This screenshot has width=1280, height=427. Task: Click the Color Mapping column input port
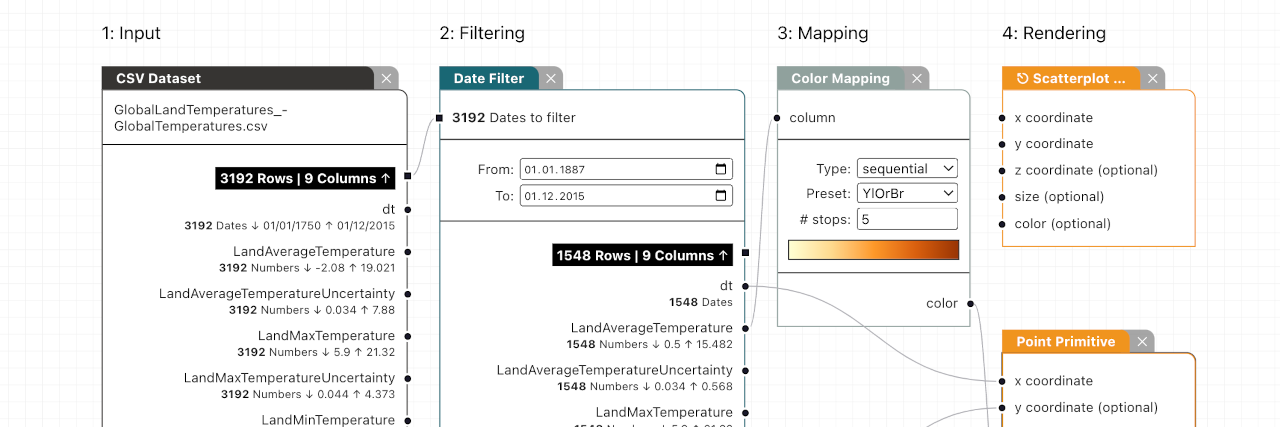[777, 118]
